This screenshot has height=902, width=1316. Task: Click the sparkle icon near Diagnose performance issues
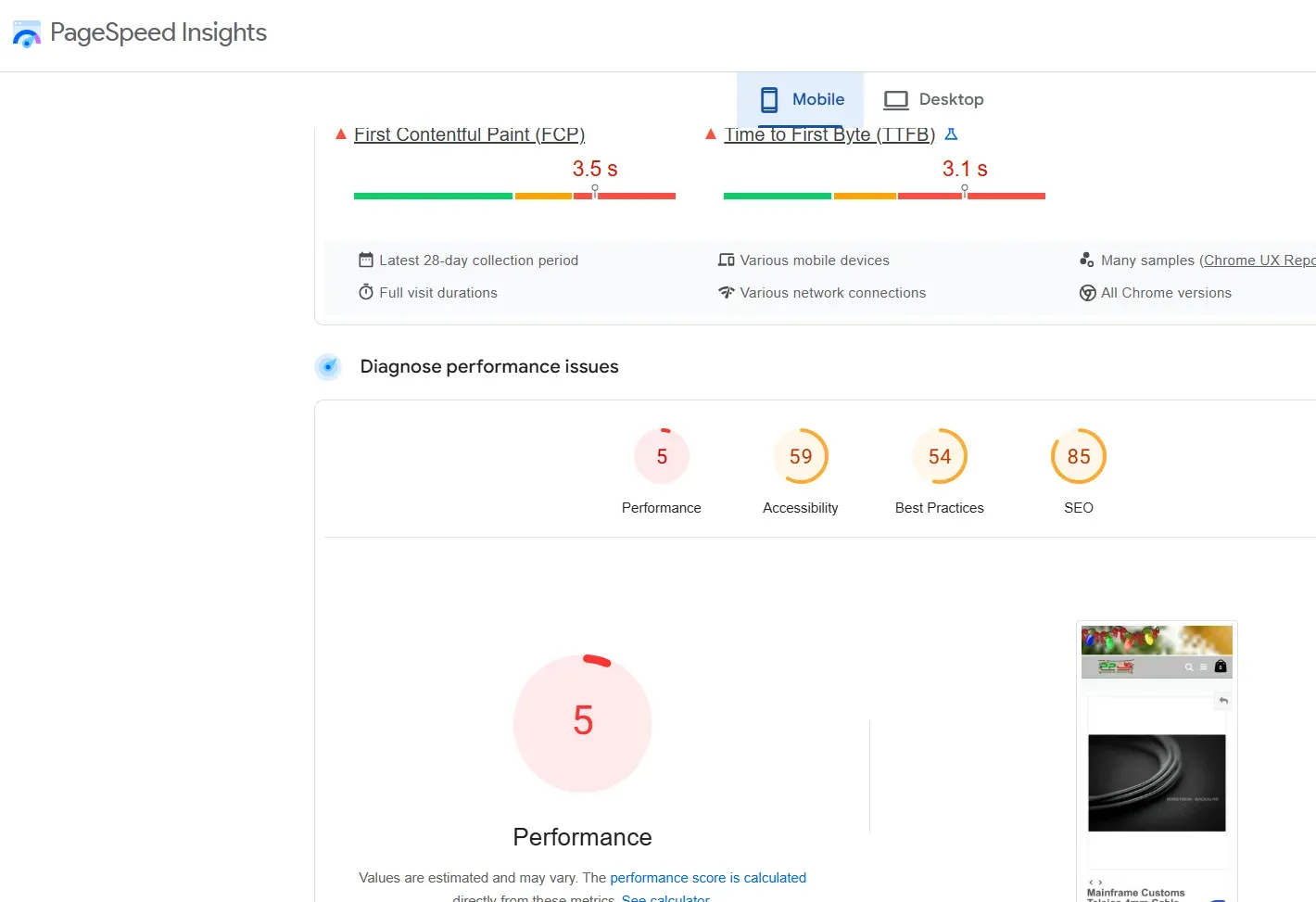[328, 366]
